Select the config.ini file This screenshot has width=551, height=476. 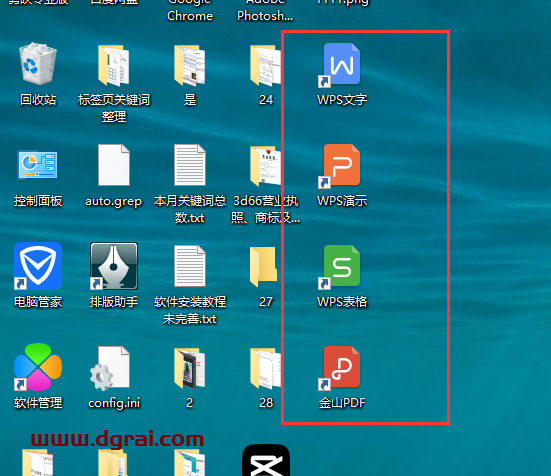[x=110, y=369]
